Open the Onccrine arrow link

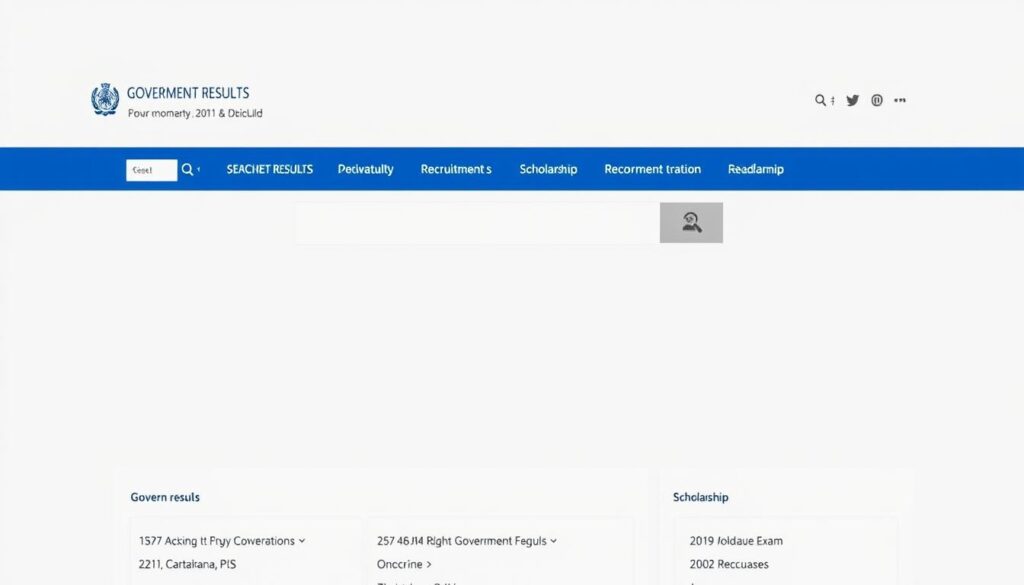coord(404,564)
